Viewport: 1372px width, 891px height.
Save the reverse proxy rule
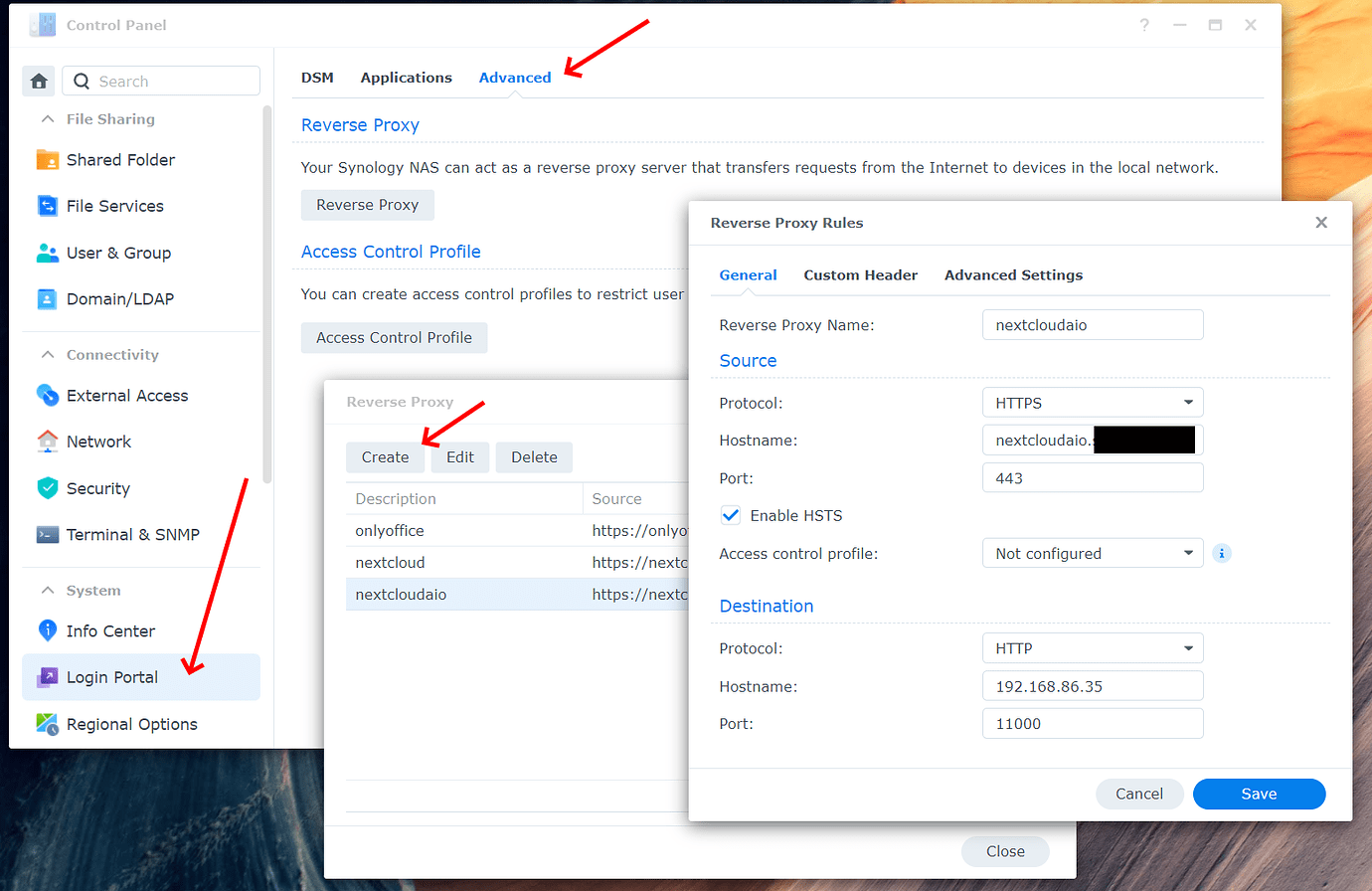click(1259, 794)
